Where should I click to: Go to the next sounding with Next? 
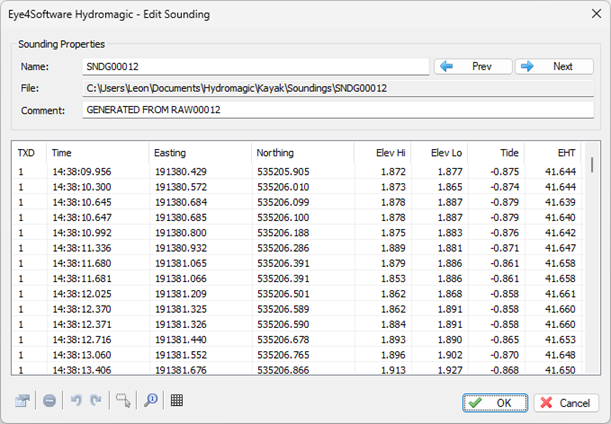tap(554, 66)
